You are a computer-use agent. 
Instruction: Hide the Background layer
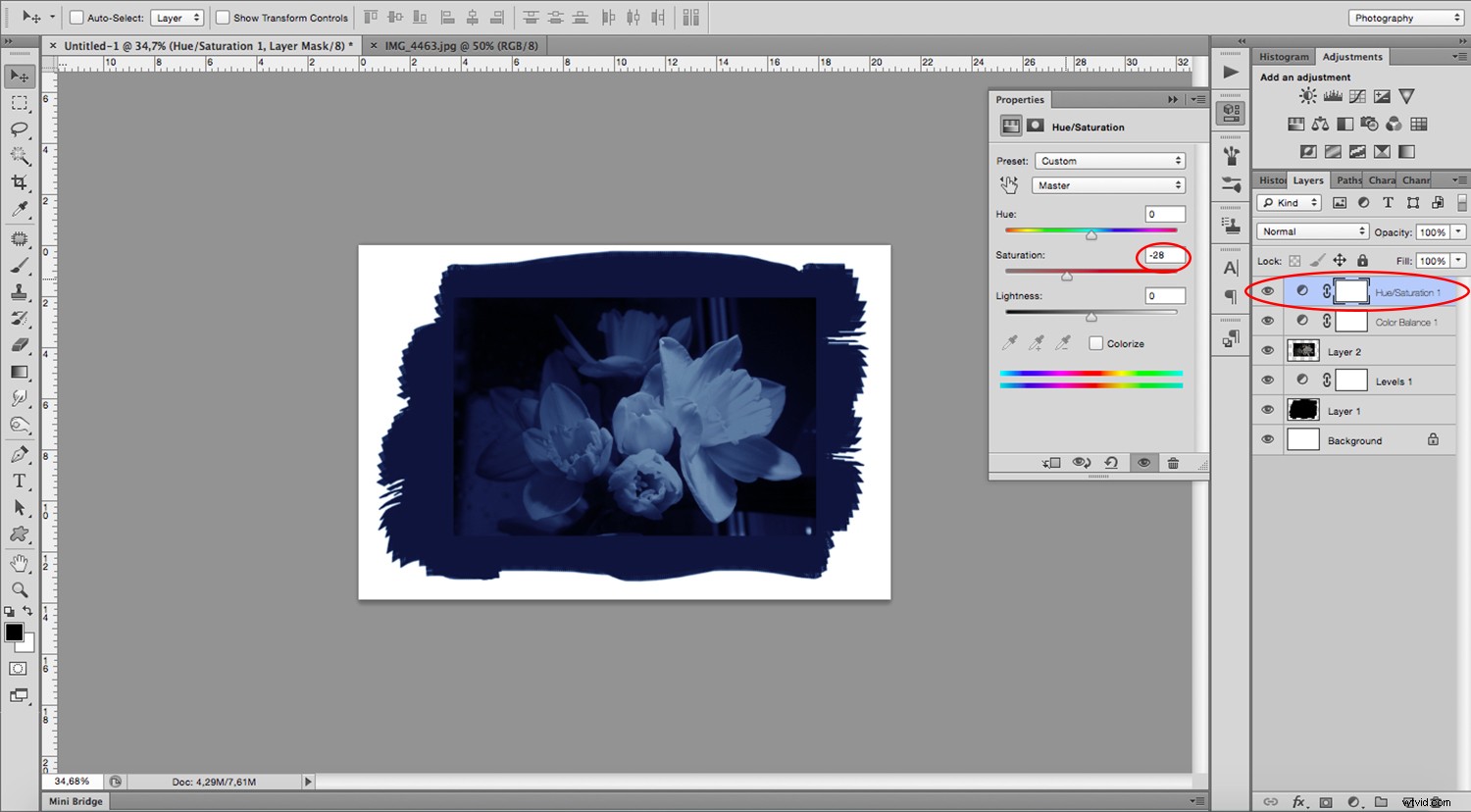[x=1267, y=439]
